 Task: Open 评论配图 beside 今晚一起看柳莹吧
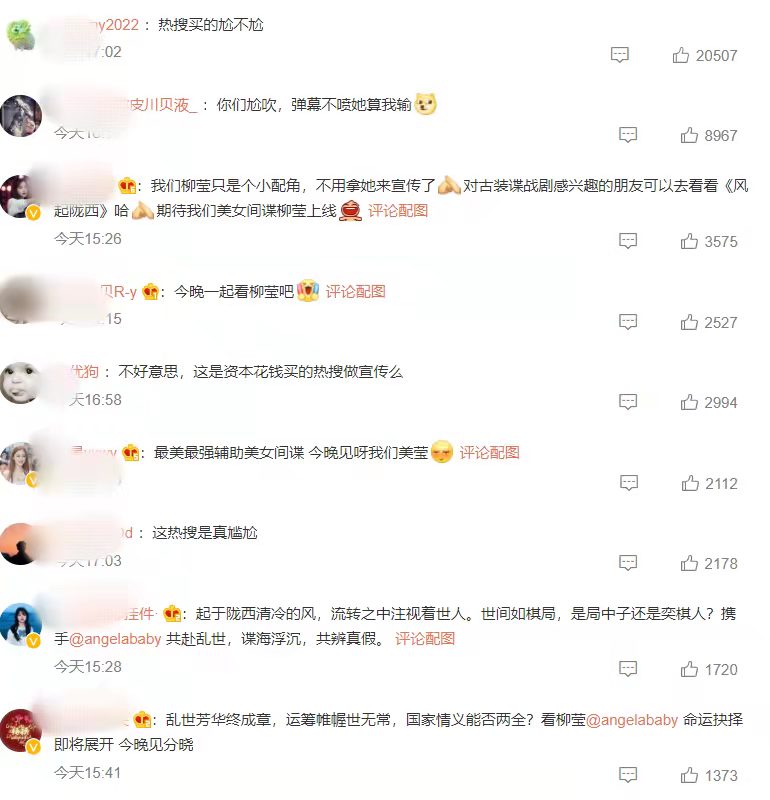[355, 291]
